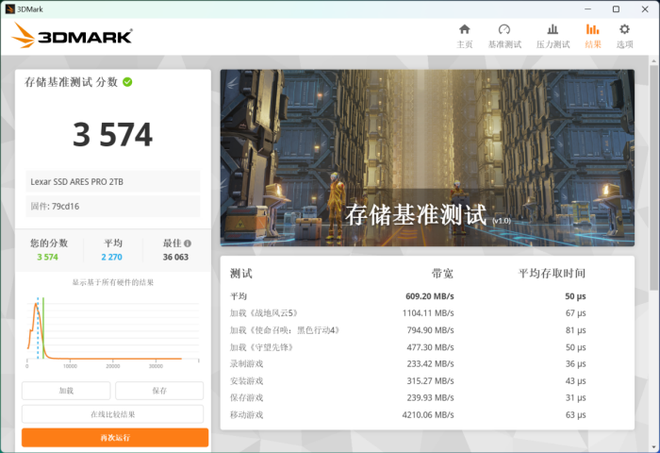This screenshot has width=660, height=453.
Task: Open the 基准测试 benchmarks gauge icon
Action: [504, 30]
